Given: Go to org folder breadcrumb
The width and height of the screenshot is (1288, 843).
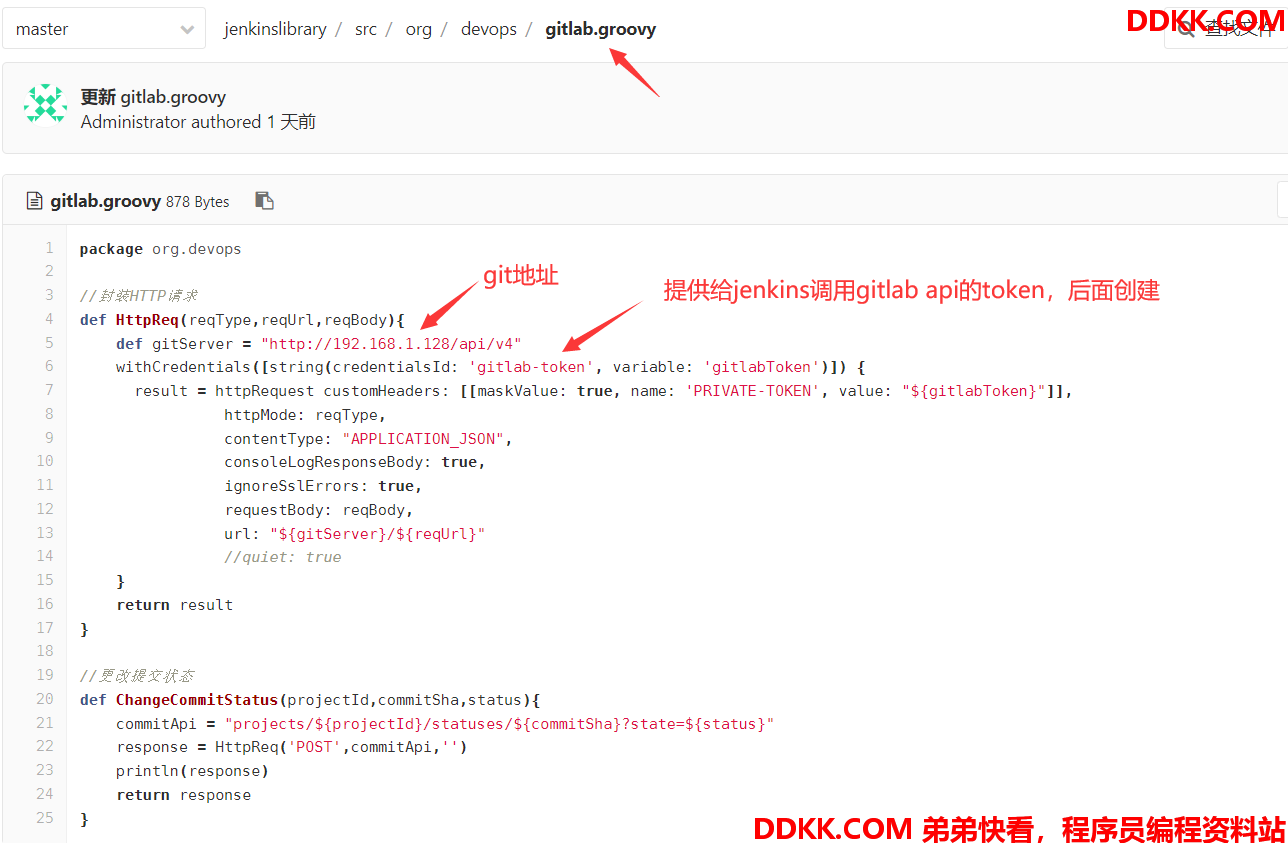Looking at the screenshot, I should coord(419,29).
